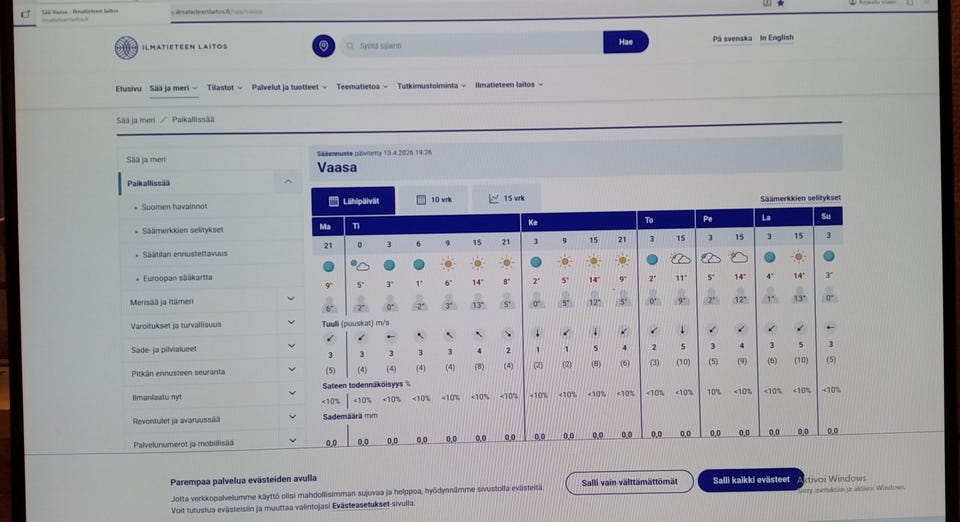Open the Evästeasetukset link

pyautogui.click(x=360, y=505)
